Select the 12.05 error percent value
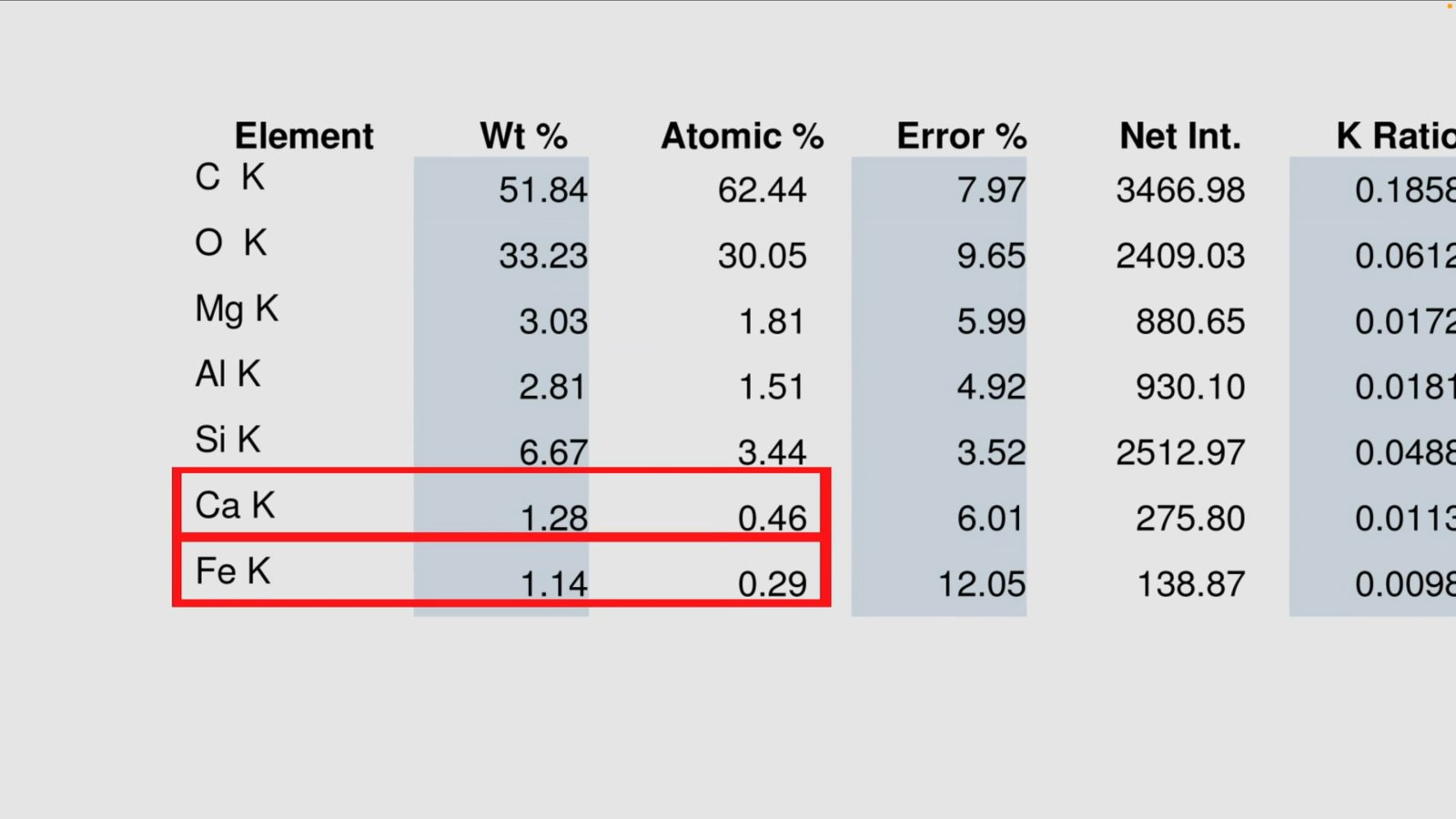The image size is (1456, 819). (x=981, y=584)
